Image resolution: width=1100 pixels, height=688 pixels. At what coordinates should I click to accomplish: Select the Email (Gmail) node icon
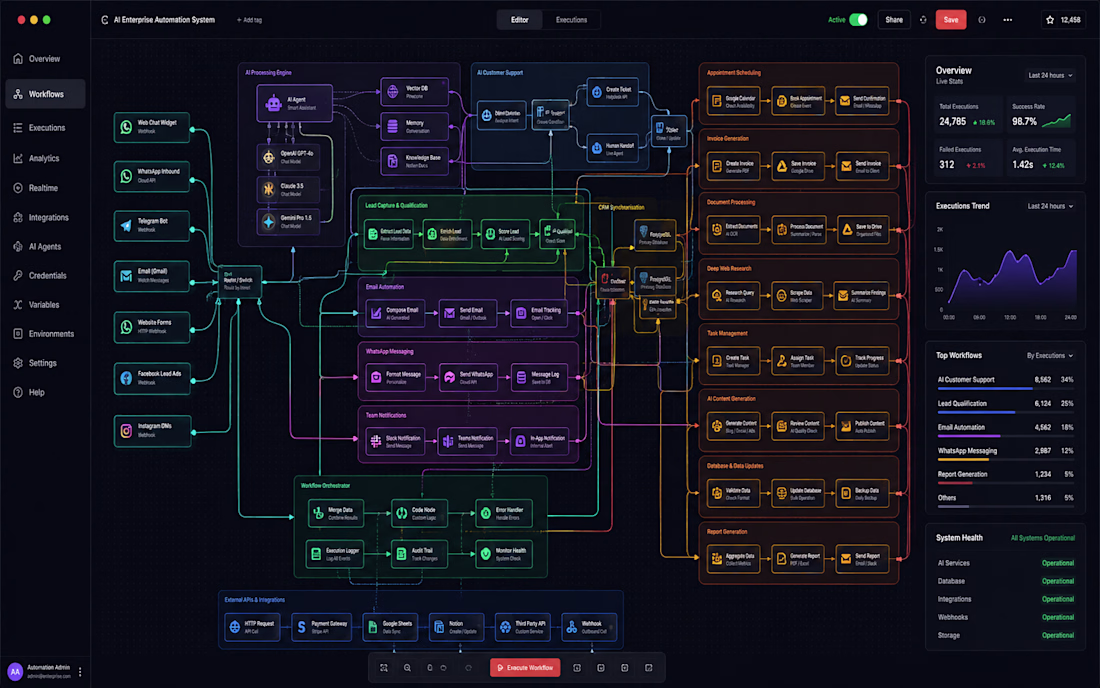[126, 276]
